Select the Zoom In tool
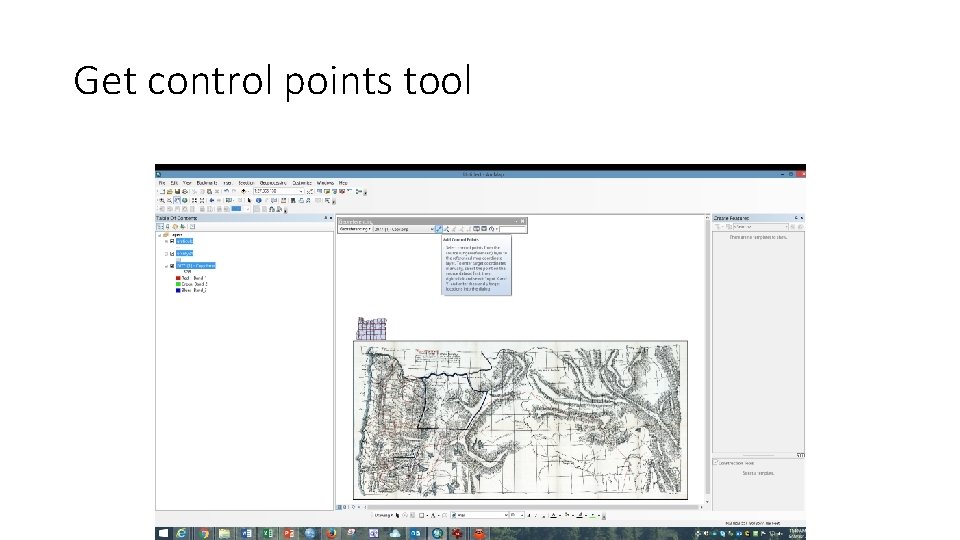The height and width of the screenshot is (540, 960). pos(162,200)
